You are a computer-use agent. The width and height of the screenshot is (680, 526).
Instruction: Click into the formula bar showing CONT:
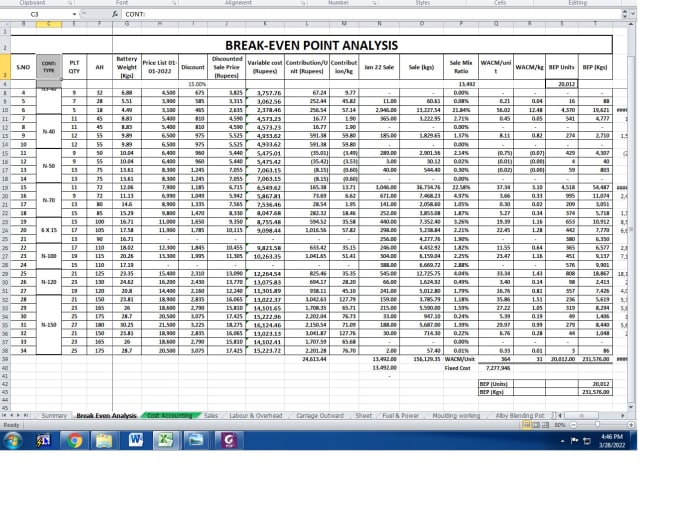click(x=373, y=14)
